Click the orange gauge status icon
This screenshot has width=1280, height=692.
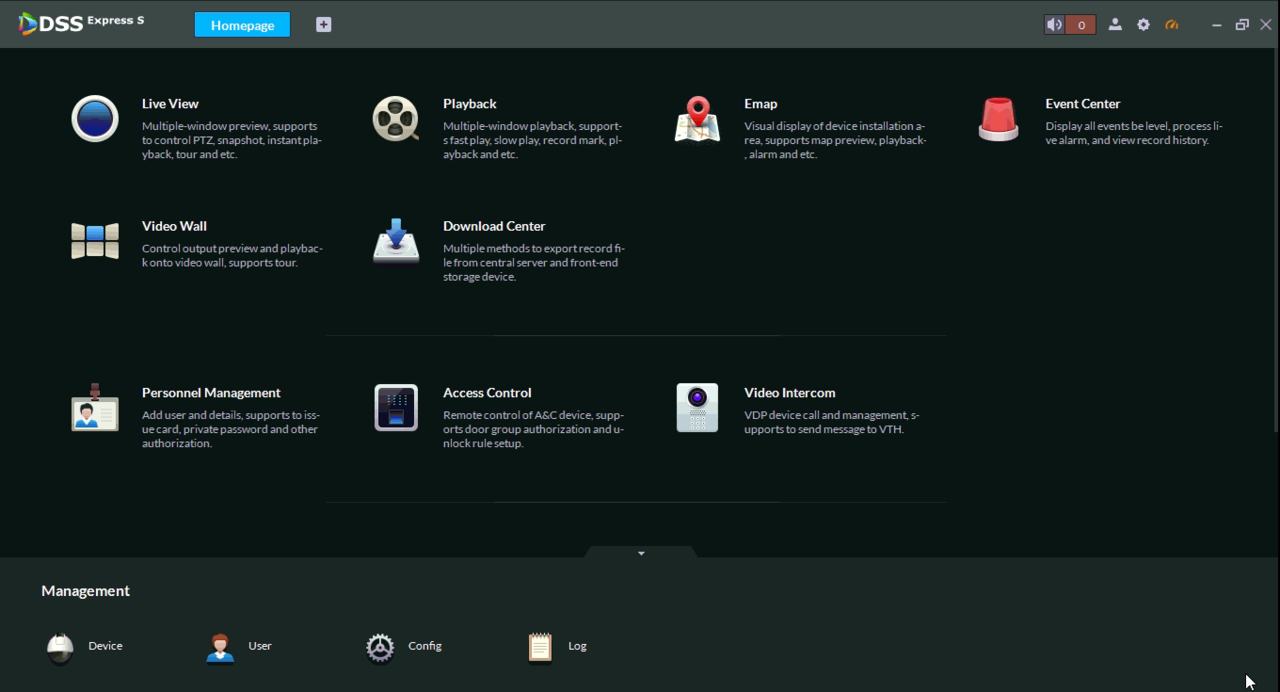[x=1172, y=25]
